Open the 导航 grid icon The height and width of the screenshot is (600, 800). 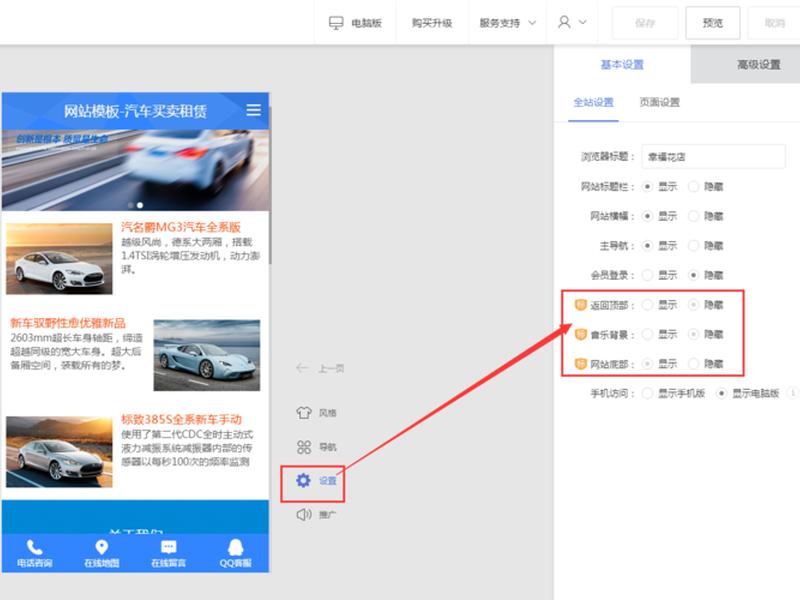click(x=304, y=447)
